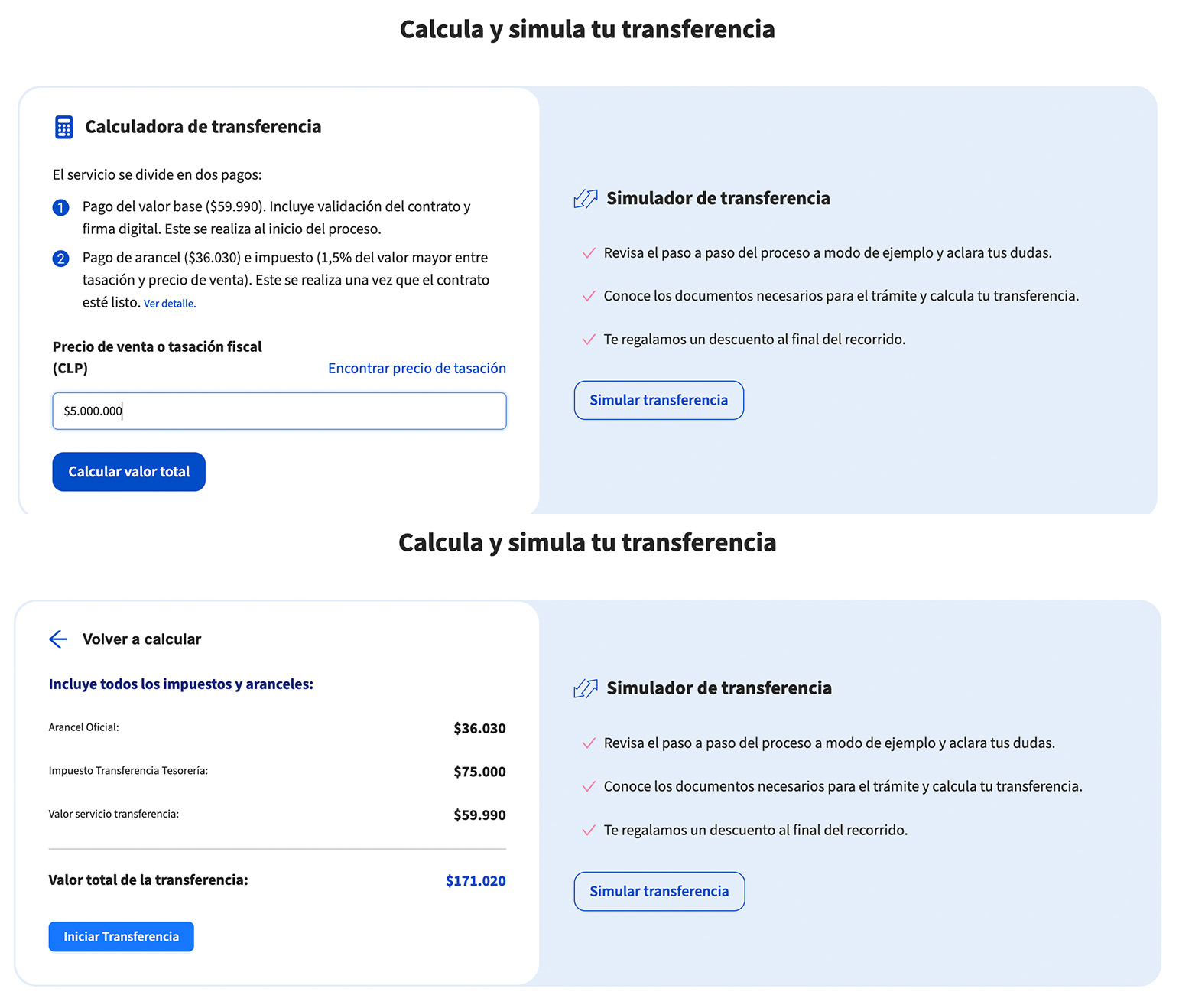The height and width of the screenshot is (1008, 1179).
Task: Click the pencil icon next to bottom "Simulador de transferencia"
Action: [x=585, y=688]
